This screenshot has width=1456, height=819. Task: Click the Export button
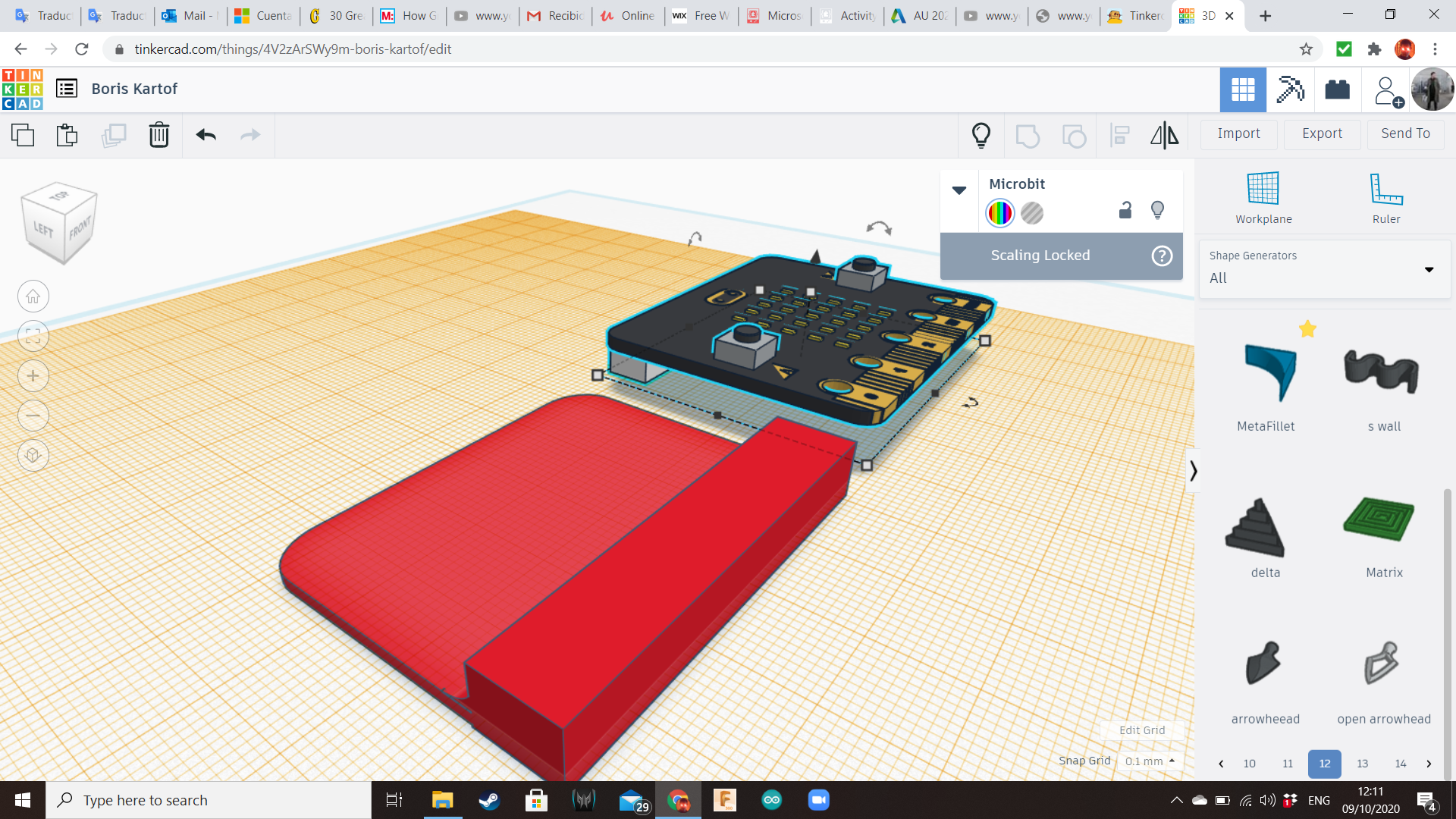coord(1322,133)
